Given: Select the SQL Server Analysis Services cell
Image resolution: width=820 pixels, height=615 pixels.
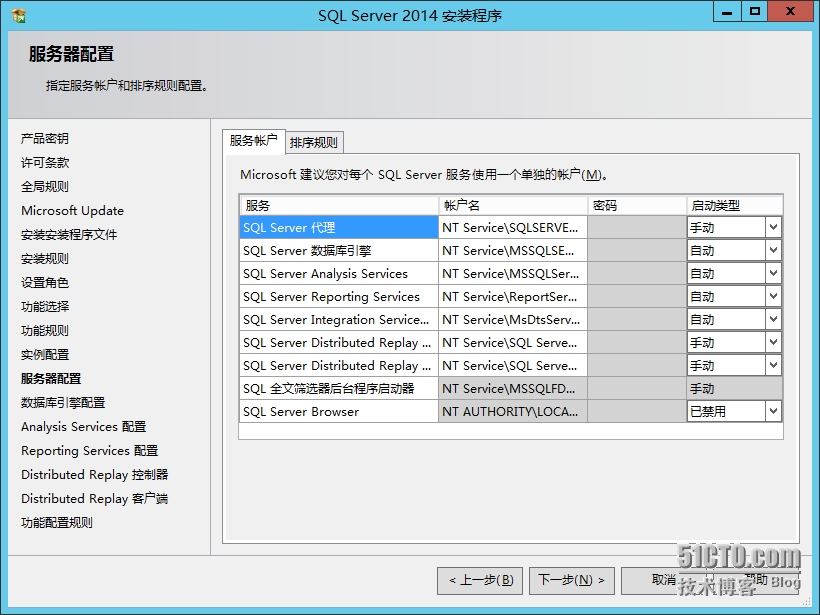Looking at the screenshot, I should (339, 274).
